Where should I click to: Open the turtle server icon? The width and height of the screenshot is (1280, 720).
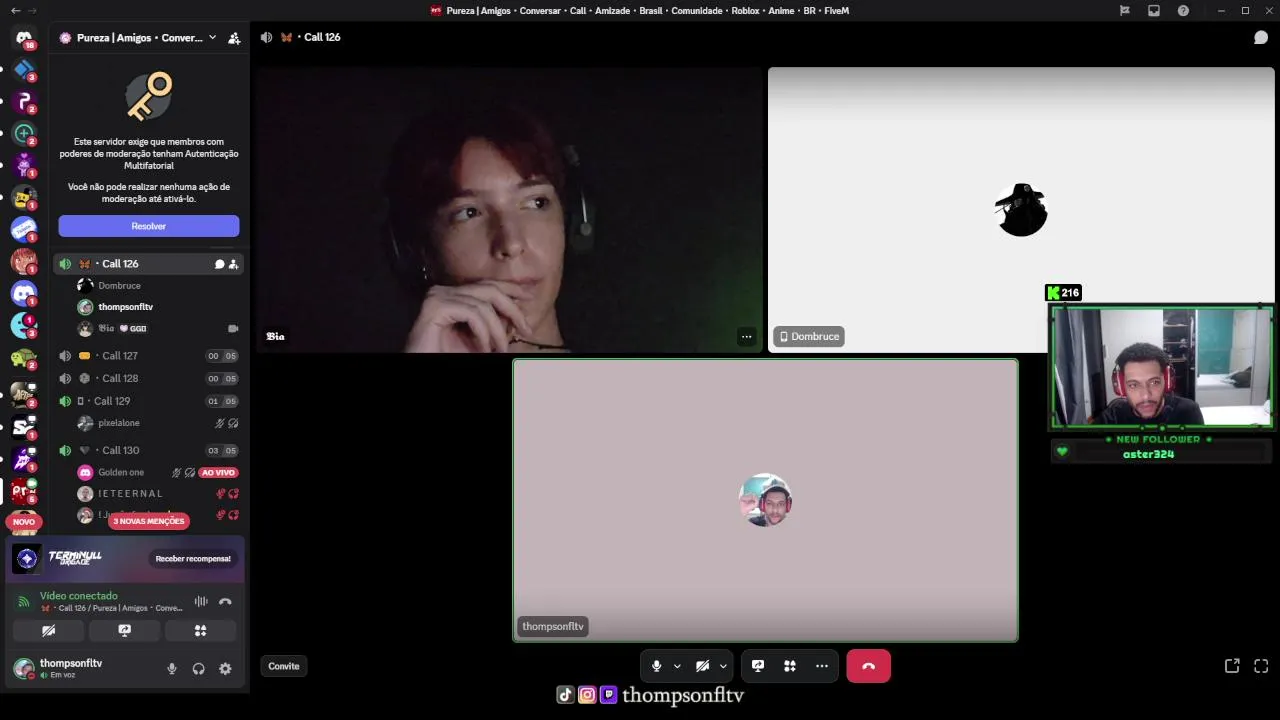(x=24, y=357)
